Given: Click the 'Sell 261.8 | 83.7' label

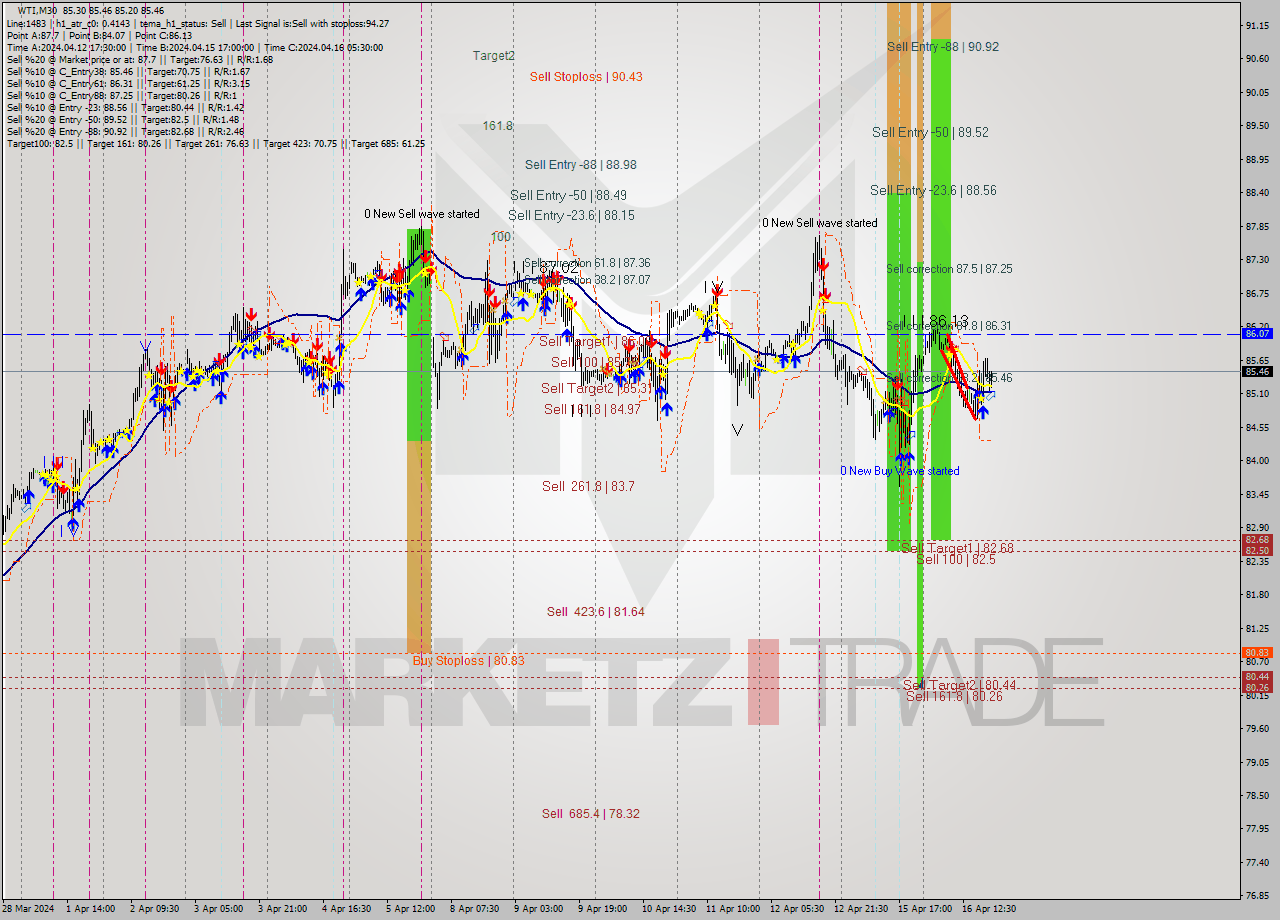Looking at the screenshot, I should (588, 486).
